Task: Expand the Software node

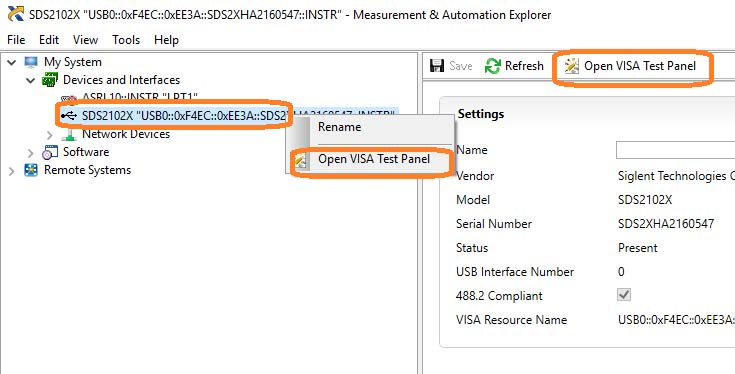Action: click(30, 153)
